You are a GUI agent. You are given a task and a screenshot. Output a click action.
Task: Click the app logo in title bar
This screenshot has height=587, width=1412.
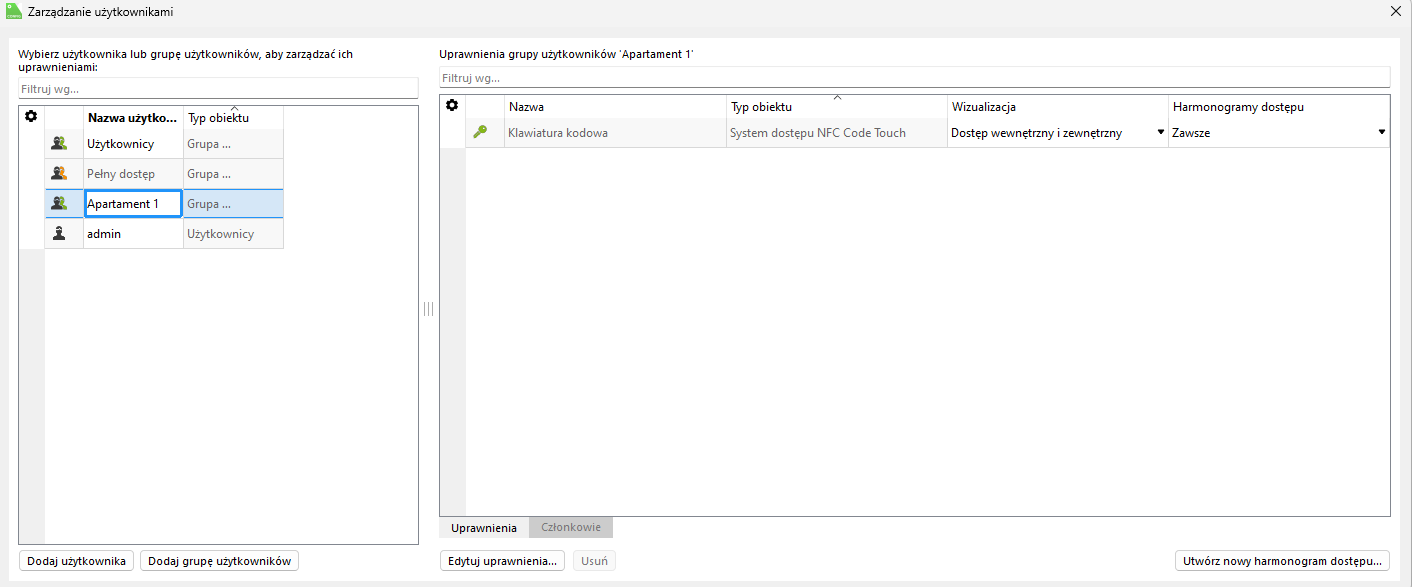[x=14, y=12]
